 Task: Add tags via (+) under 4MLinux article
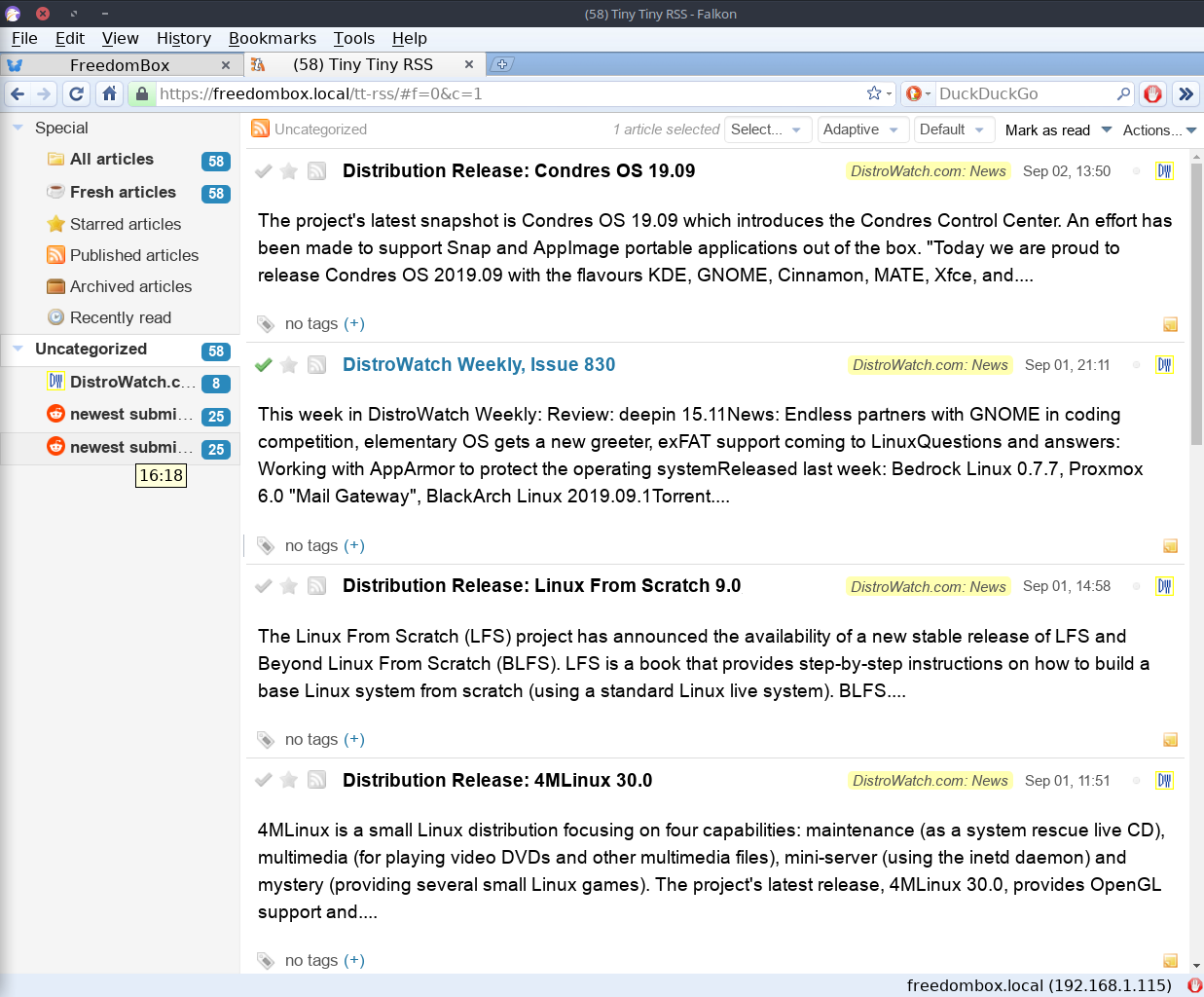(354, 960)
